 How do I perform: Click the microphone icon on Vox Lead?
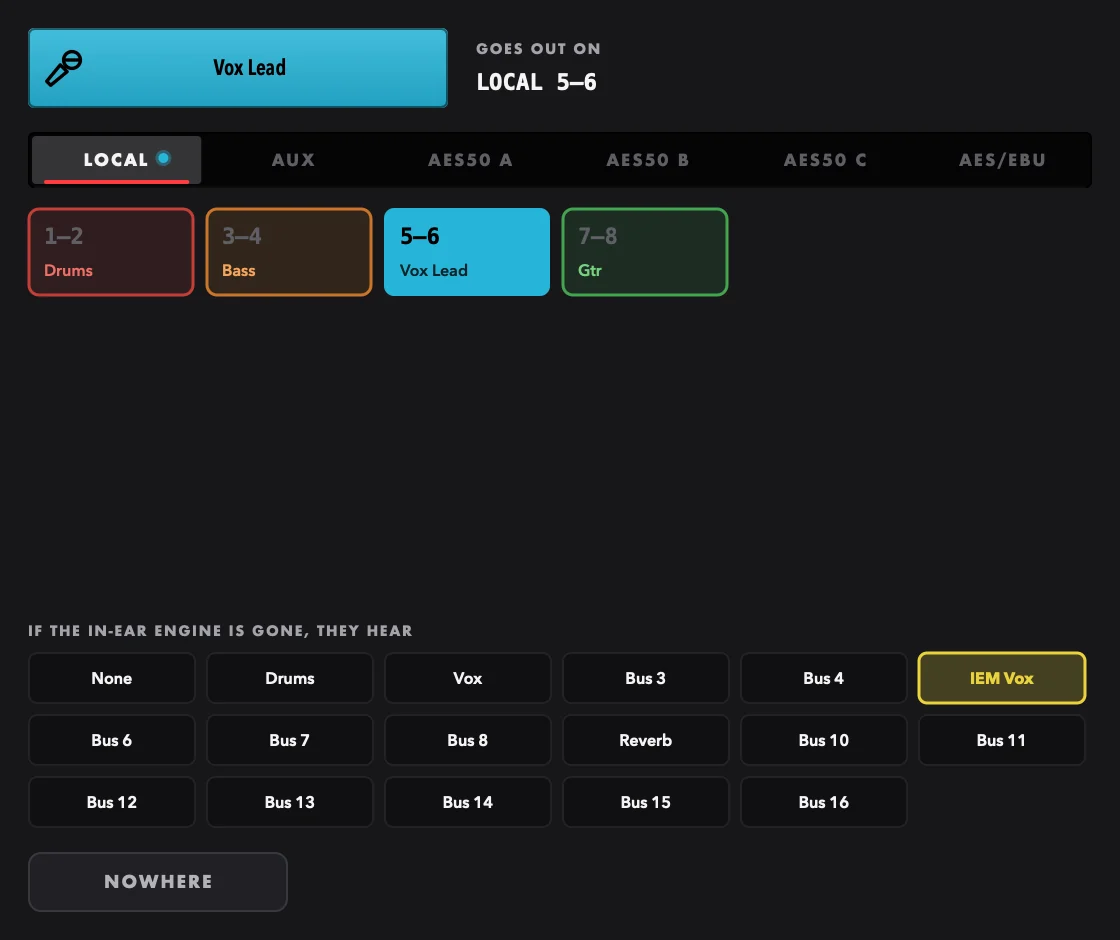click(64, 68)
